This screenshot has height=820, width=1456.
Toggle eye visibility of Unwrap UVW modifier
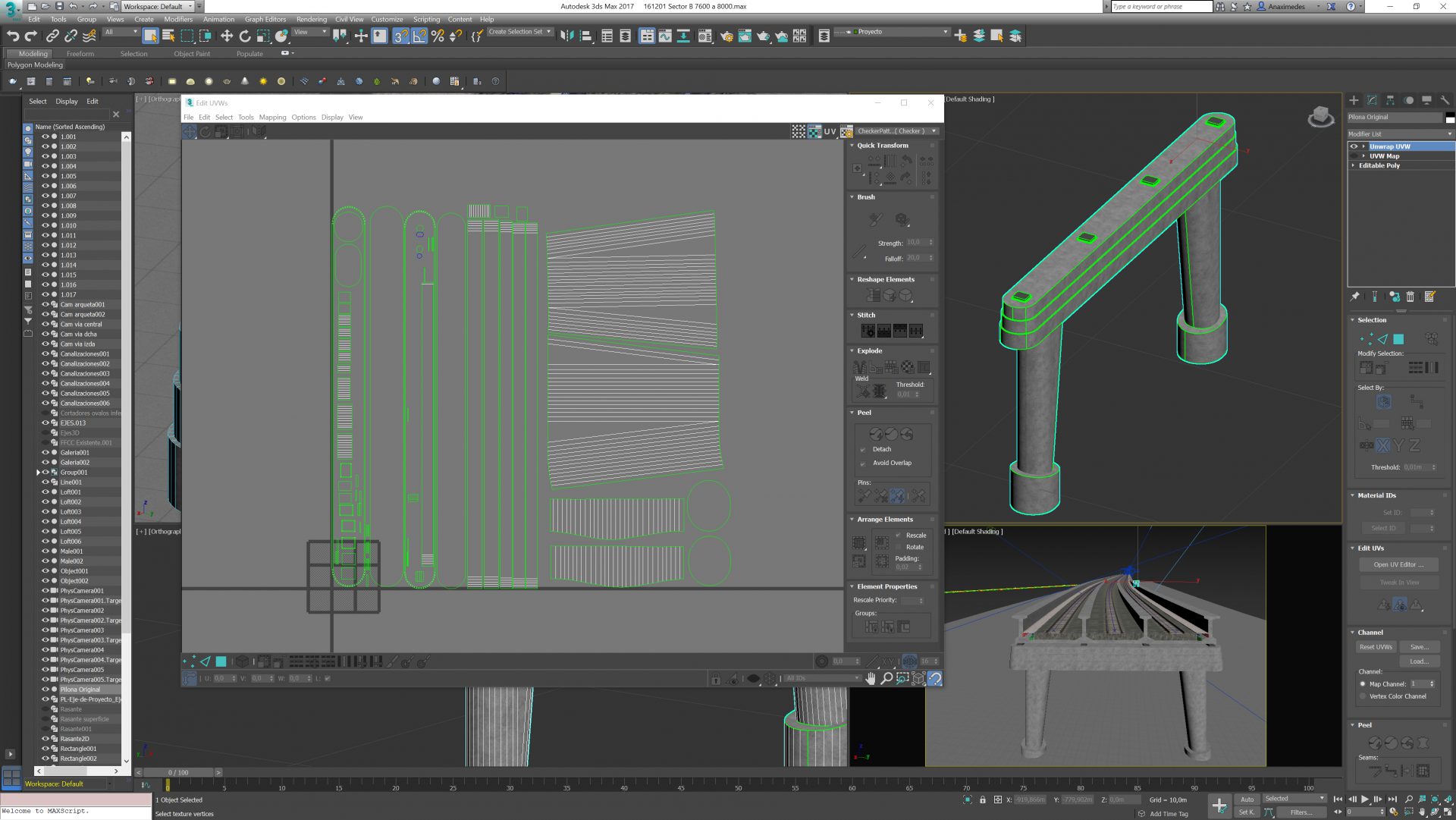point(1354,146)
